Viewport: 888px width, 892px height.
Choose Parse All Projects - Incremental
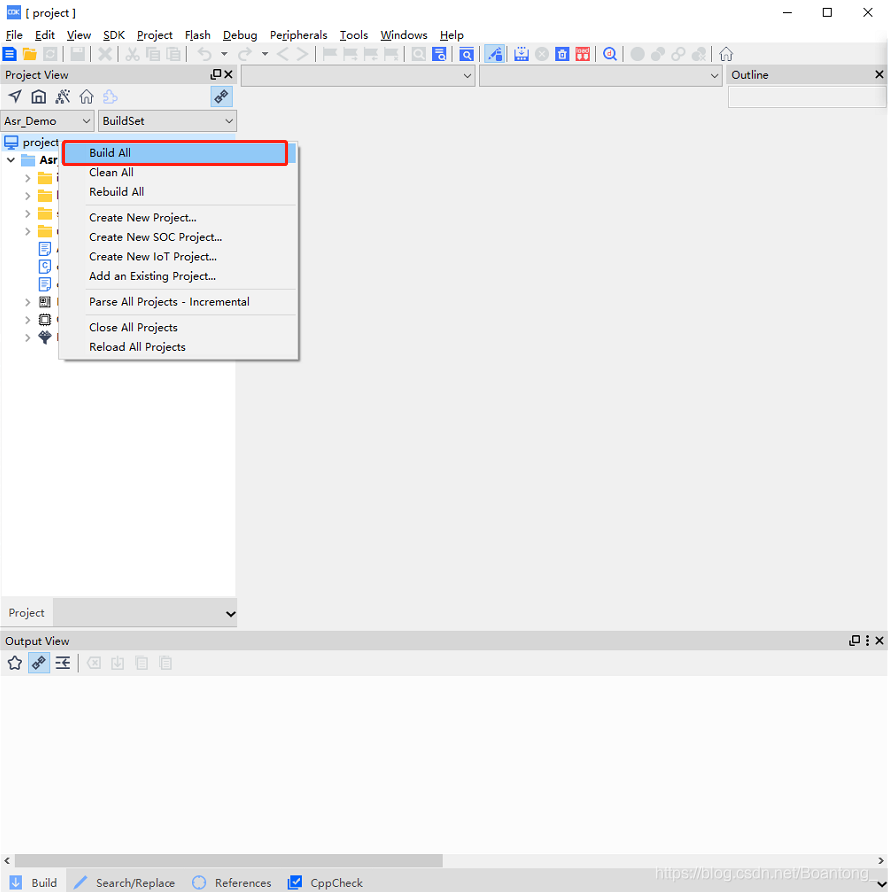coord(179,302)
